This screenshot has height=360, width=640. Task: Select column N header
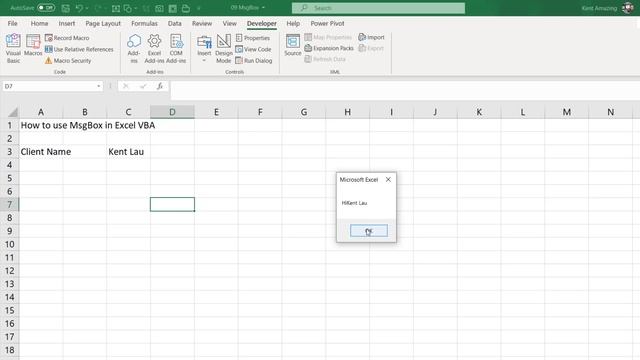pyautogui.click(x=611, y=112)
